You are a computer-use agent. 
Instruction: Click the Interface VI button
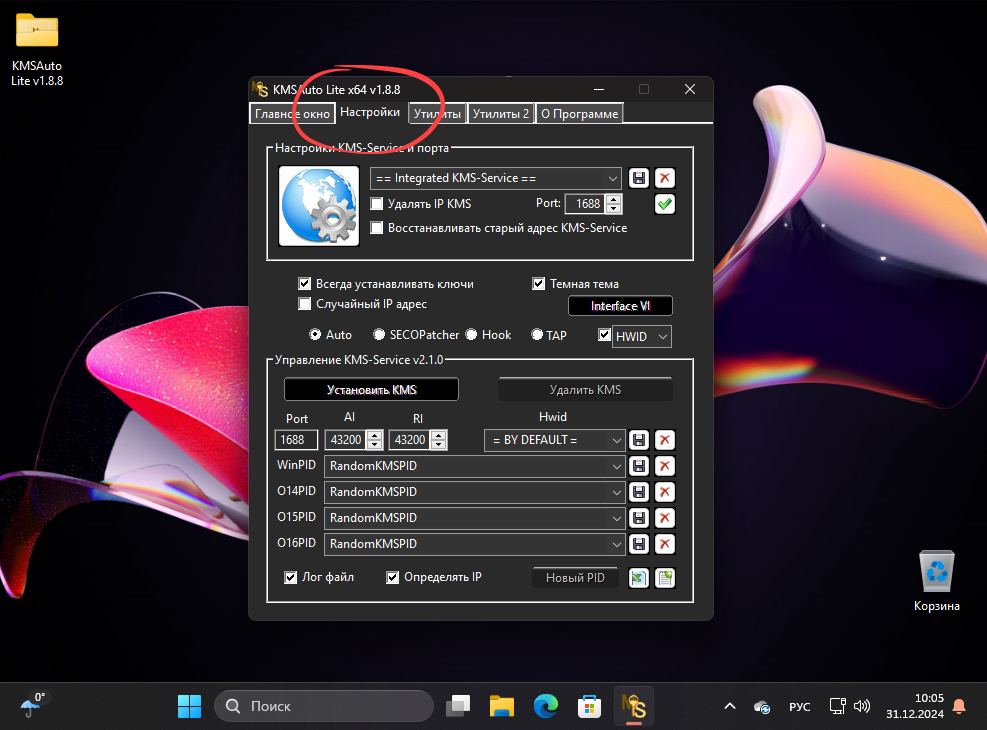click(620, 306)
